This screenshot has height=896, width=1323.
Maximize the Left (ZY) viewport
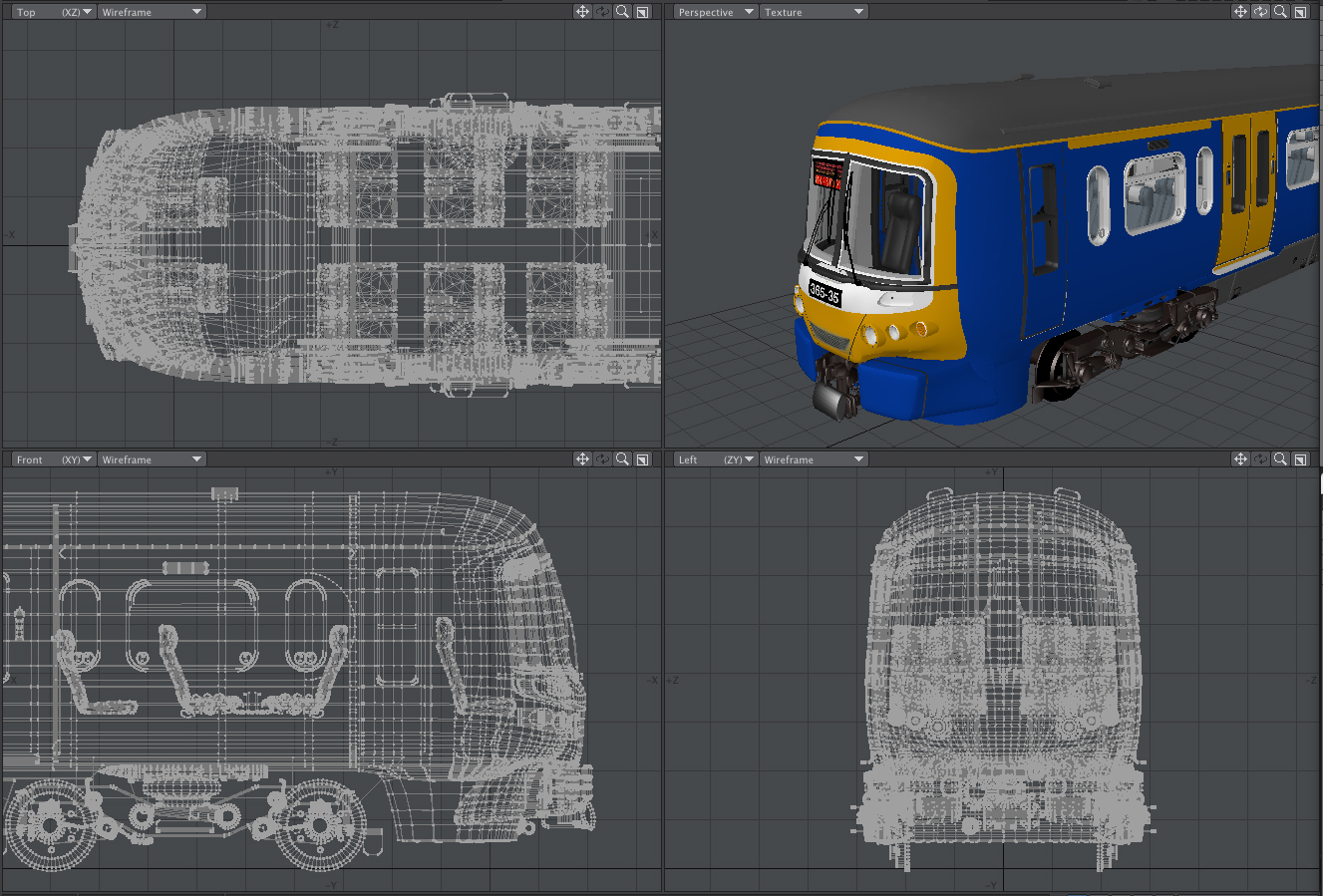1301,459
